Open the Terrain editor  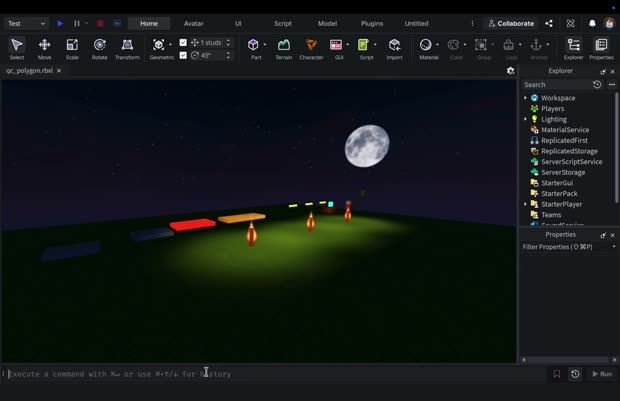pyautogui.click(x=284, y=49)
